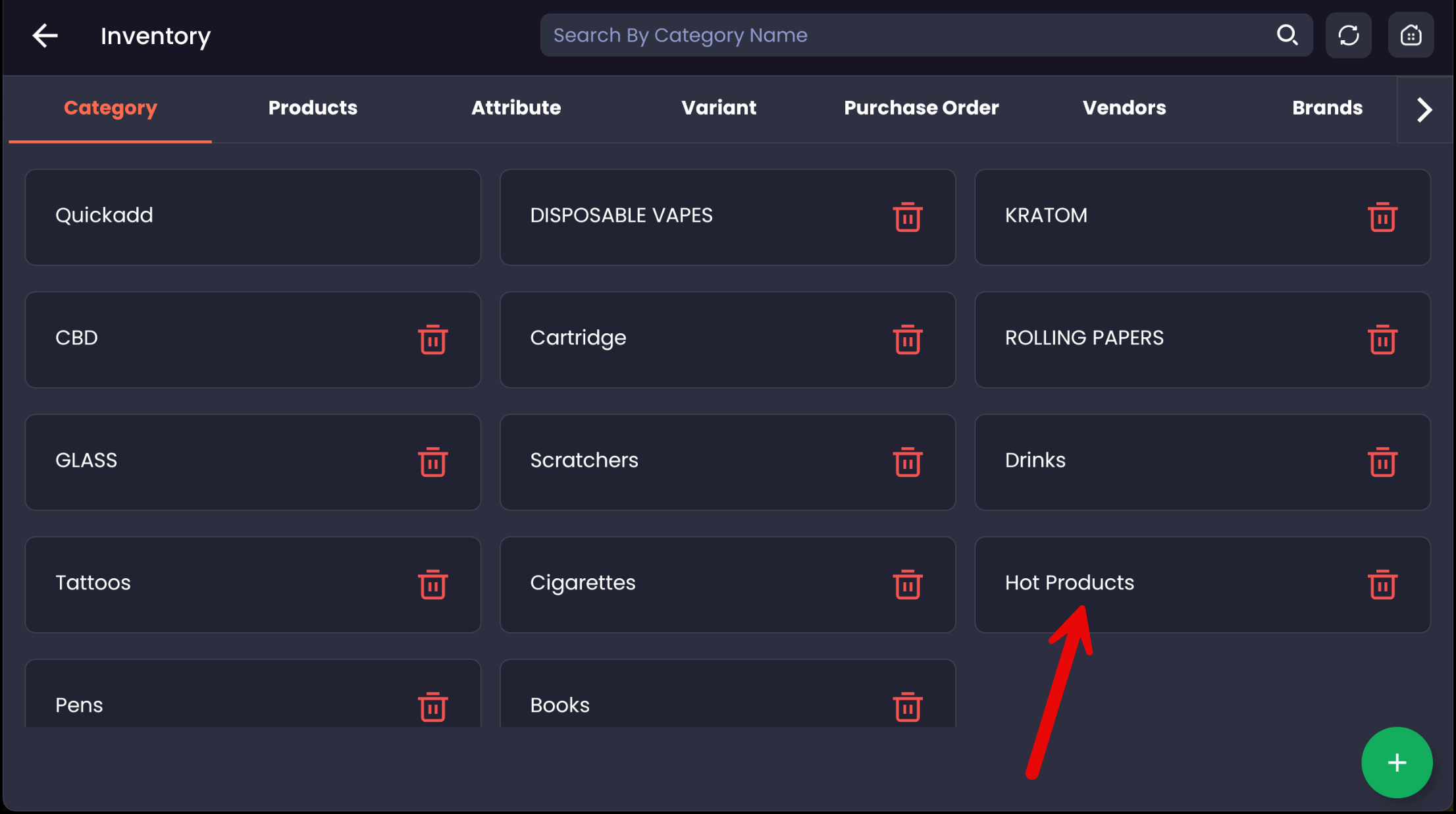This screenshot has height=814, width=1456.
Task: Open the Purchase Order tab
Action: tap(921, 108)
